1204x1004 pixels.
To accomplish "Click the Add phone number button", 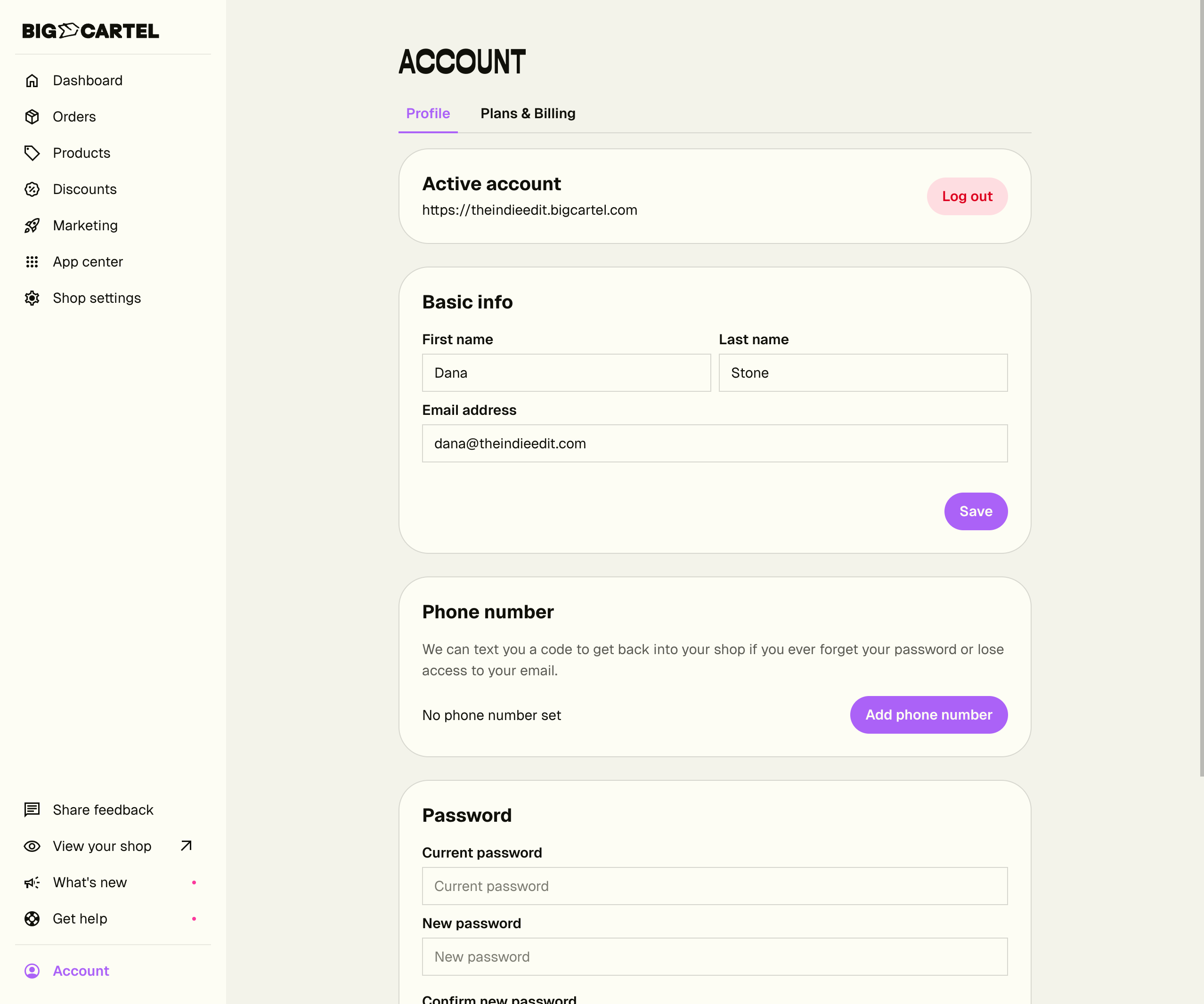I will tap(928, 714).
